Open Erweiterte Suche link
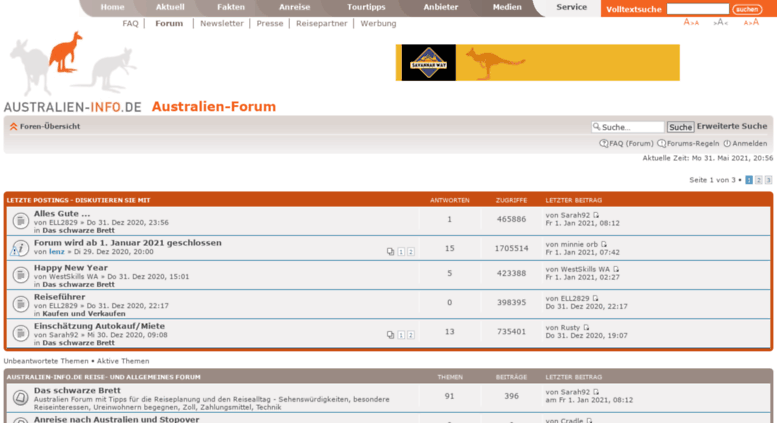 point(732,126)
